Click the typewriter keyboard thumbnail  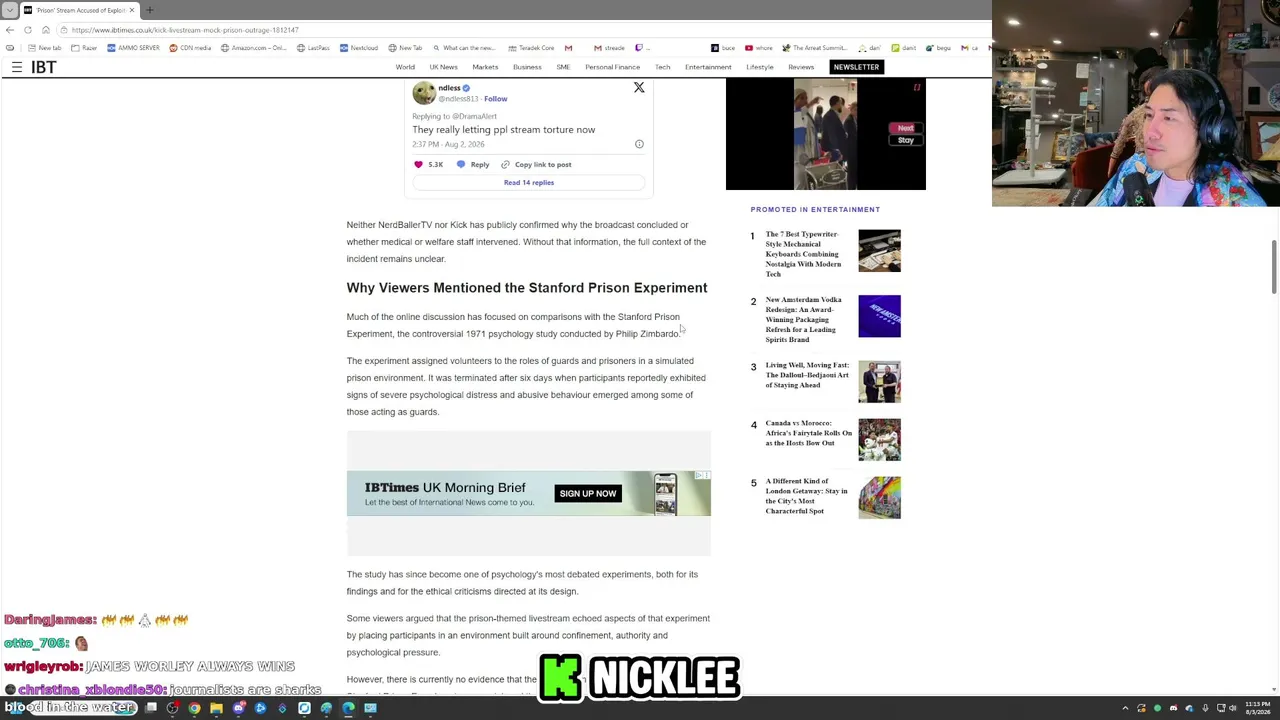[x=879, y=251]
